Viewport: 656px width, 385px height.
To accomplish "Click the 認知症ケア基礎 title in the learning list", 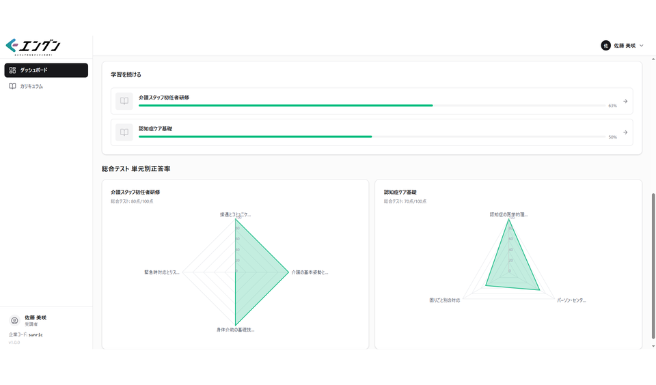I will tap(155, 128).
